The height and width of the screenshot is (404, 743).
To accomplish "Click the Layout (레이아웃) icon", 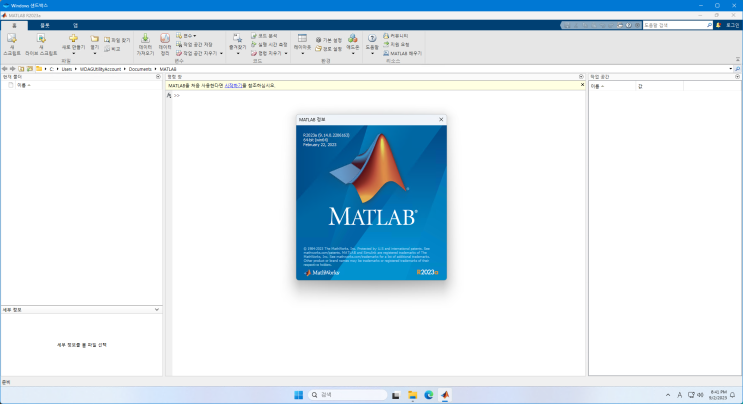I will pyautogui.click(x=302, y=39).
